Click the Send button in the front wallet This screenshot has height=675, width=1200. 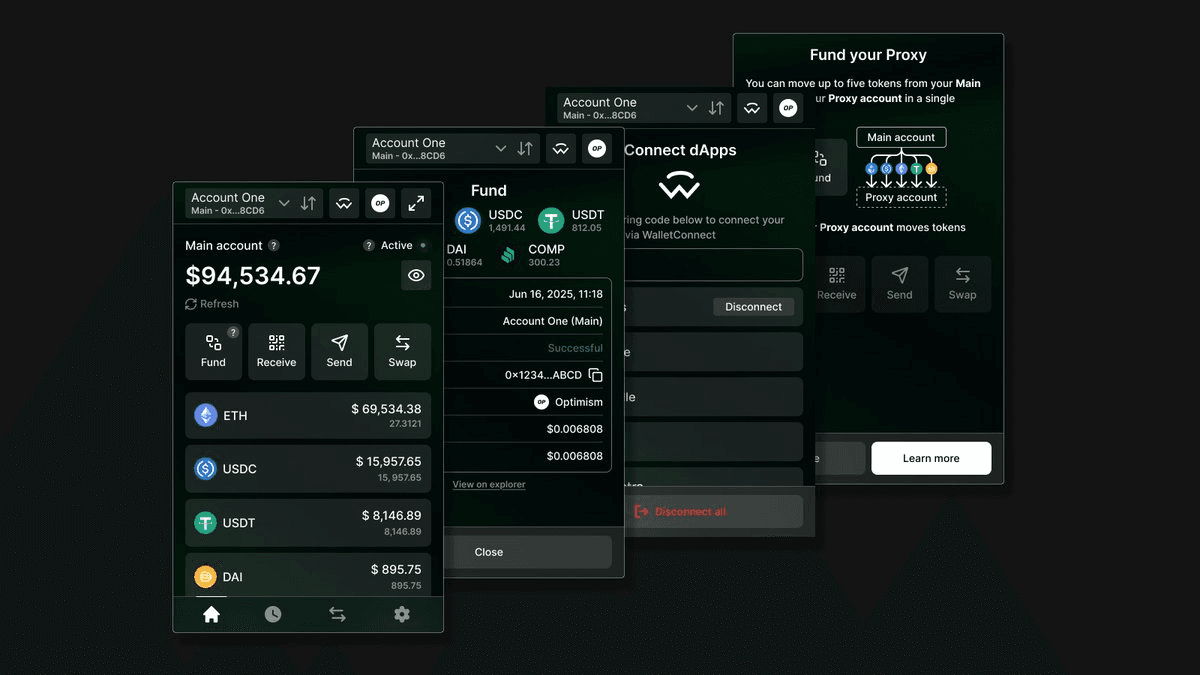pyautogui.click(x=339, y=352)
